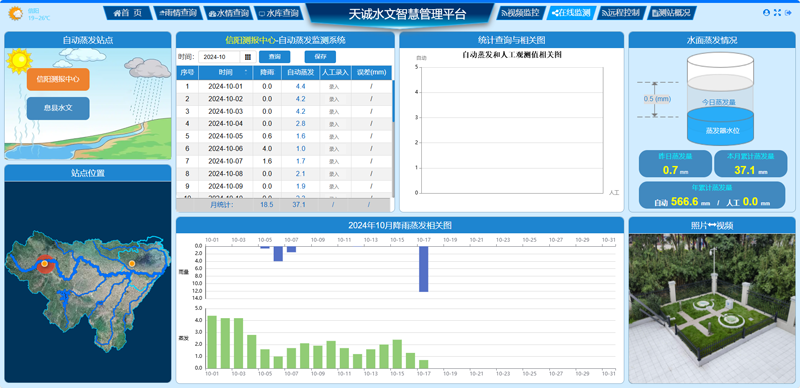Image resolution: width=800 pixels, height=388 pixels.
Task: Click the sun weather icon for 信阳
Action: [x=16, y=13]
